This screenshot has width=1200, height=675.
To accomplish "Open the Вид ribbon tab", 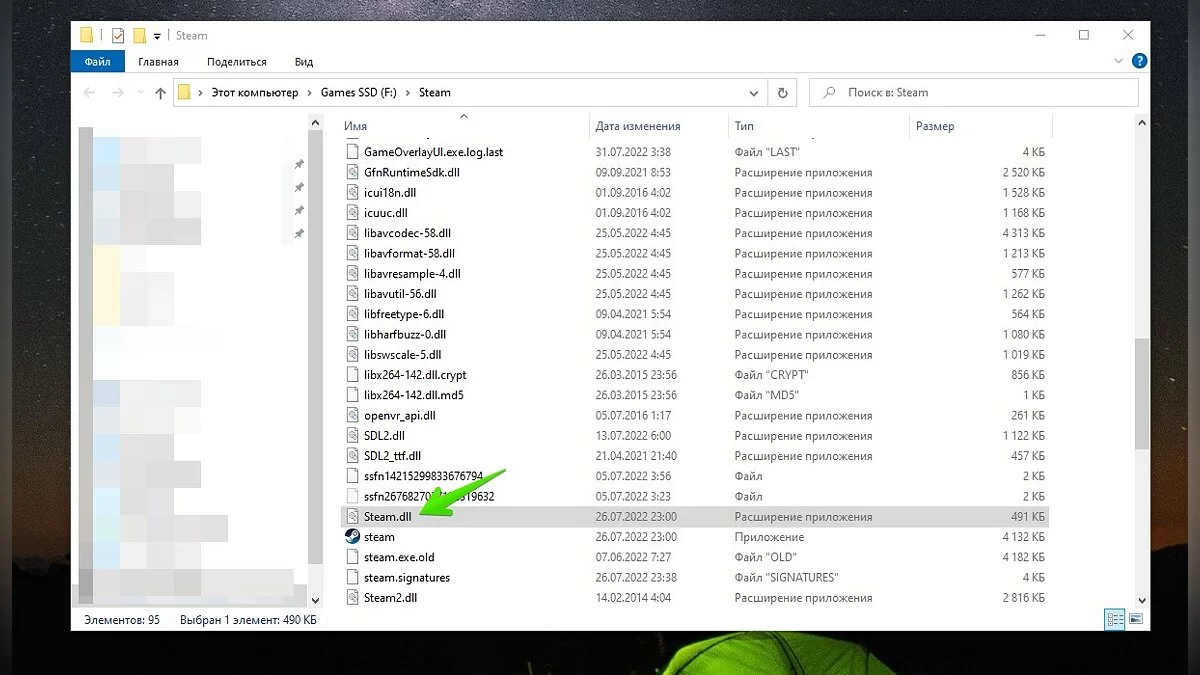I will click(x=304, y=62).
